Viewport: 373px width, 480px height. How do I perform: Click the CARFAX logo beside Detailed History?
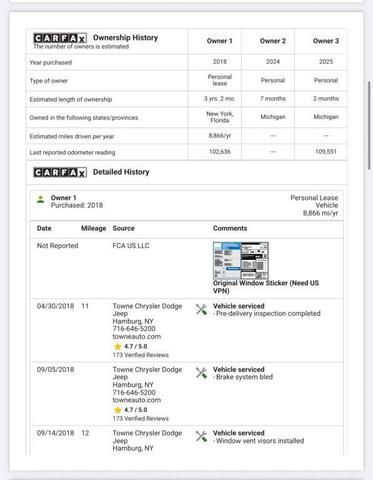60,172
